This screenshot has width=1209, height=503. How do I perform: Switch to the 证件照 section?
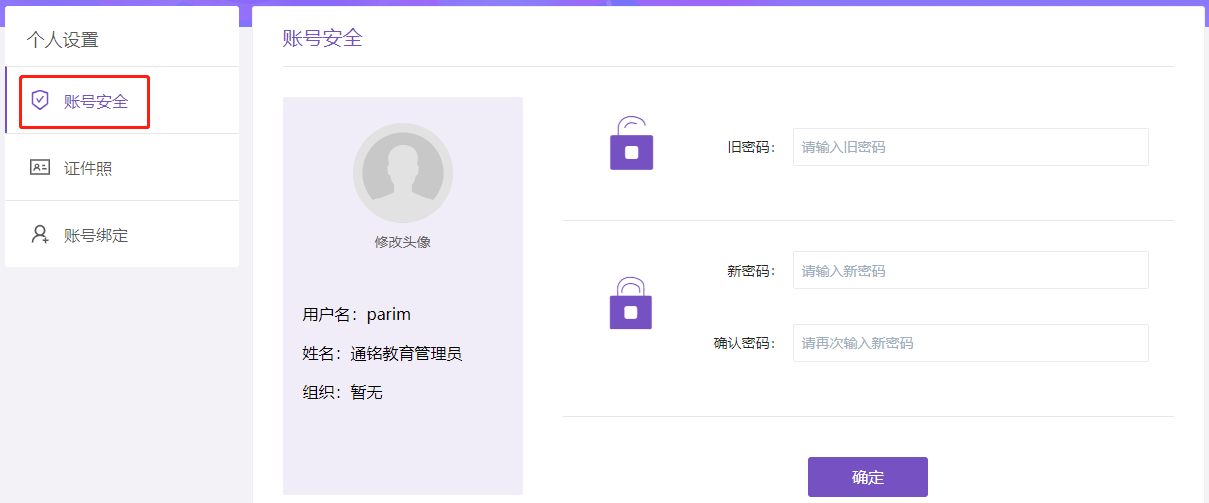[88, 168]
